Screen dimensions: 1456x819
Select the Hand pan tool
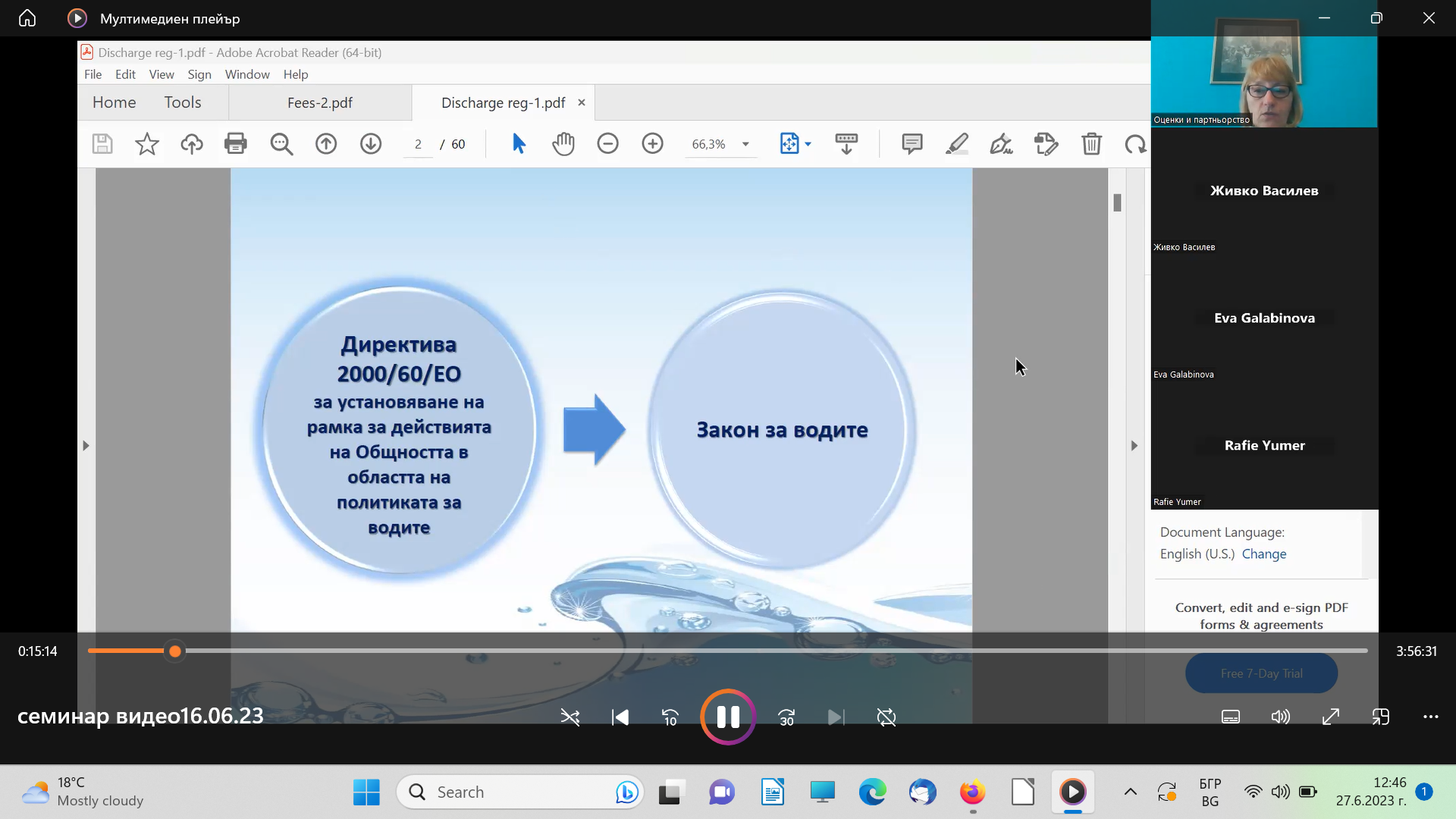point(563,144)
